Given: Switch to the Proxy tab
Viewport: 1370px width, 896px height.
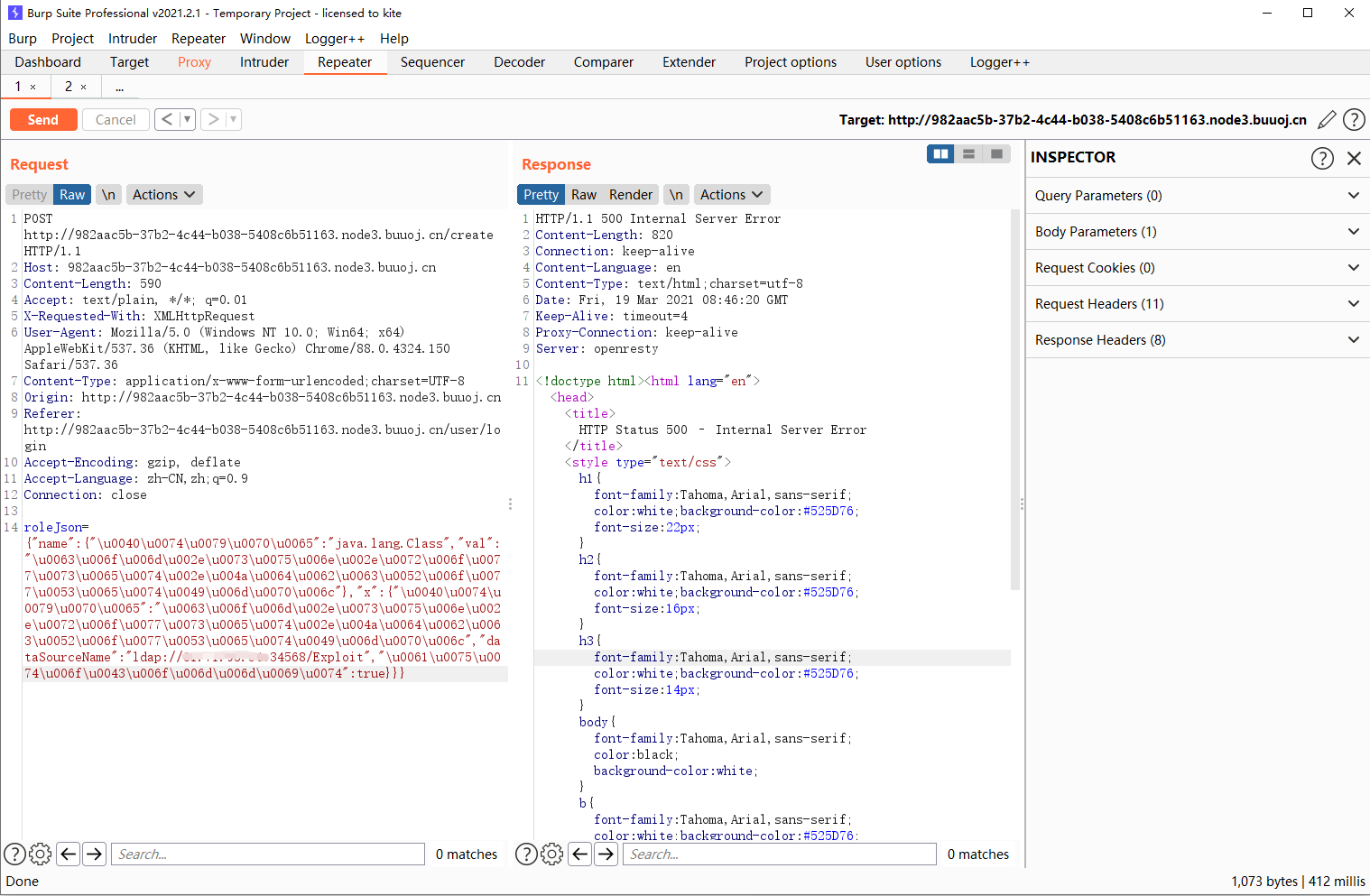Looking at the screenshot, I should [194, 62].
